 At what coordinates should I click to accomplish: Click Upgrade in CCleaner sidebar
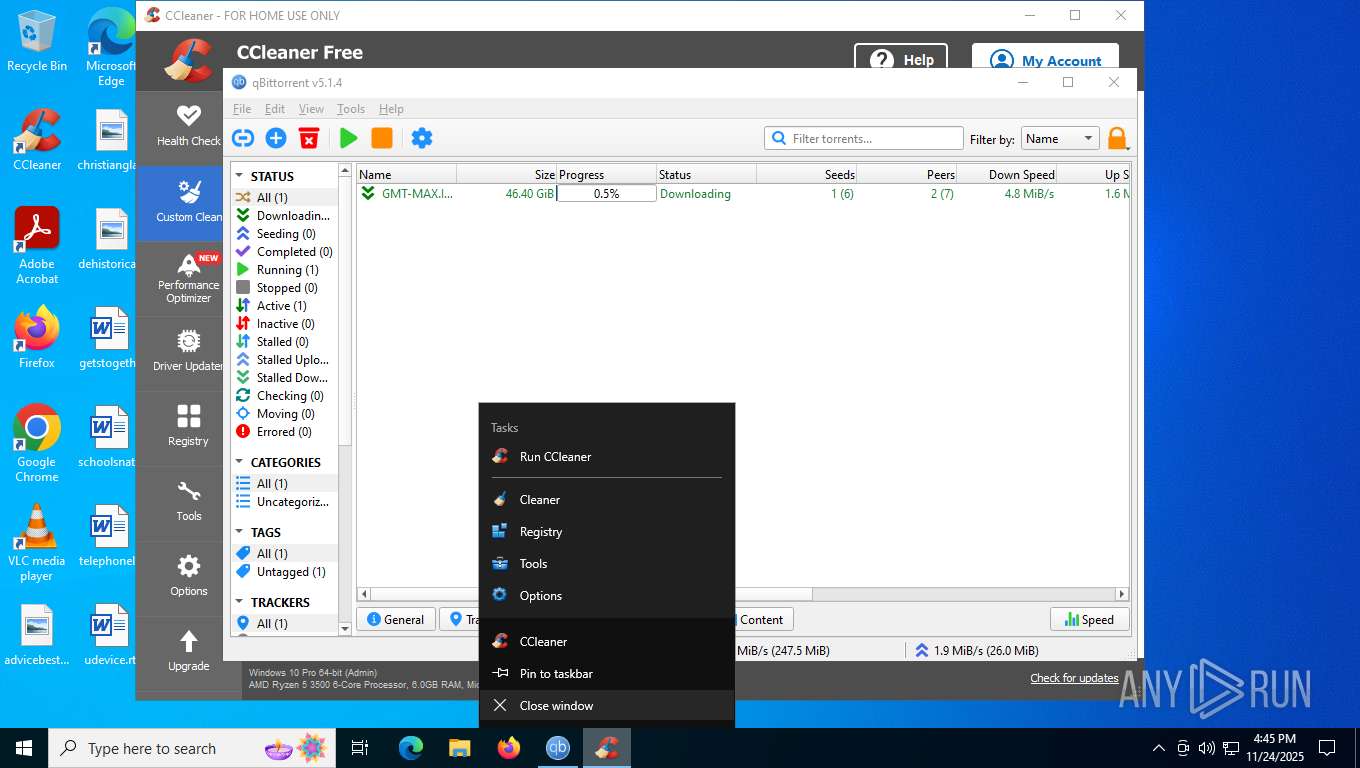[188, 652]
